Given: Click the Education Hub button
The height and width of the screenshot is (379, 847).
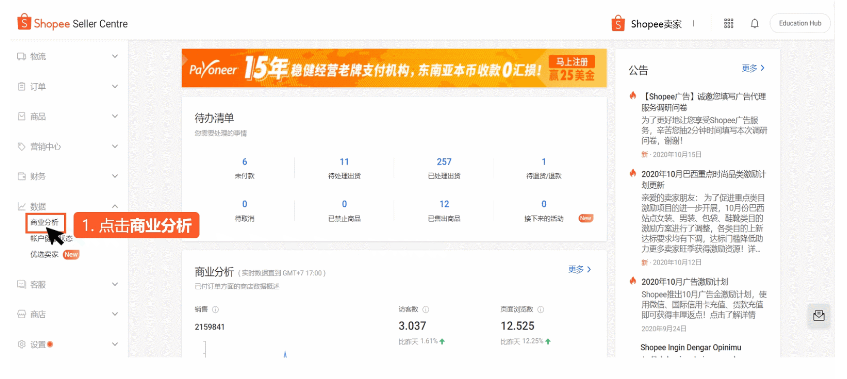Looking at the screenshot, I should (x=800, y=23).
